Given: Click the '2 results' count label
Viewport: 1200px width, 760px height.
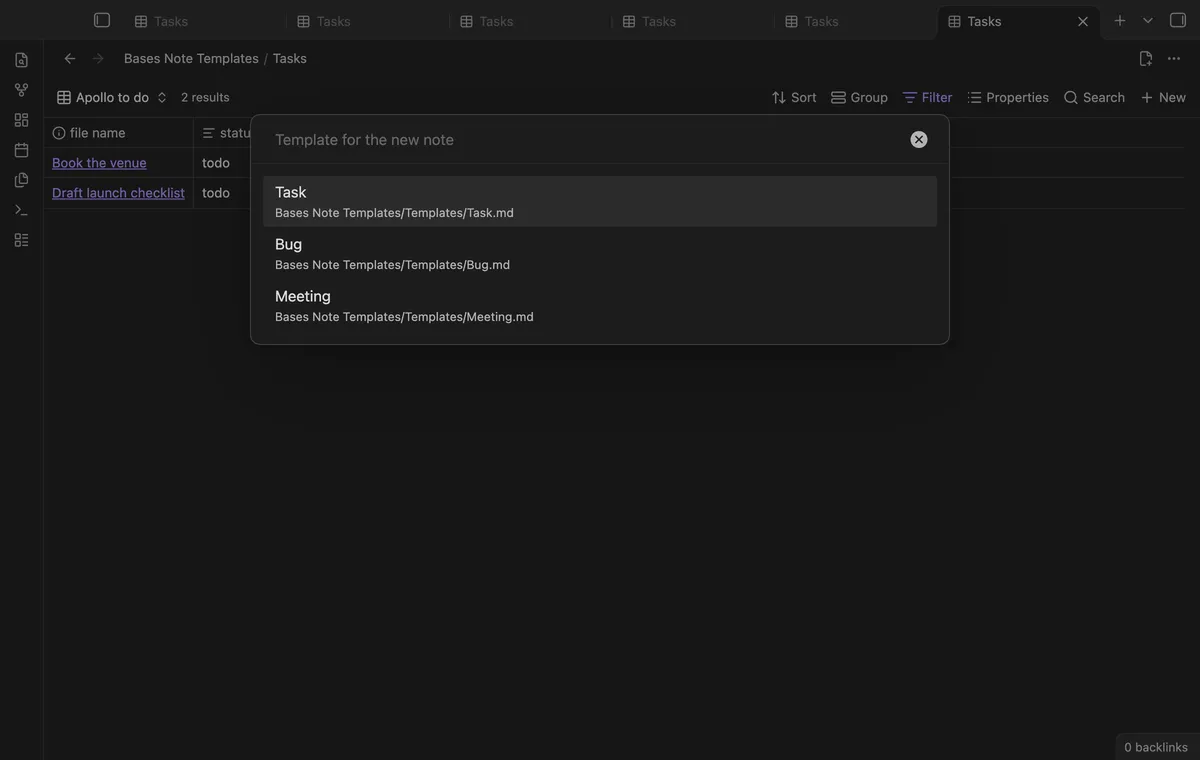Looking at the screenshot, I should (x=205, y=97).
